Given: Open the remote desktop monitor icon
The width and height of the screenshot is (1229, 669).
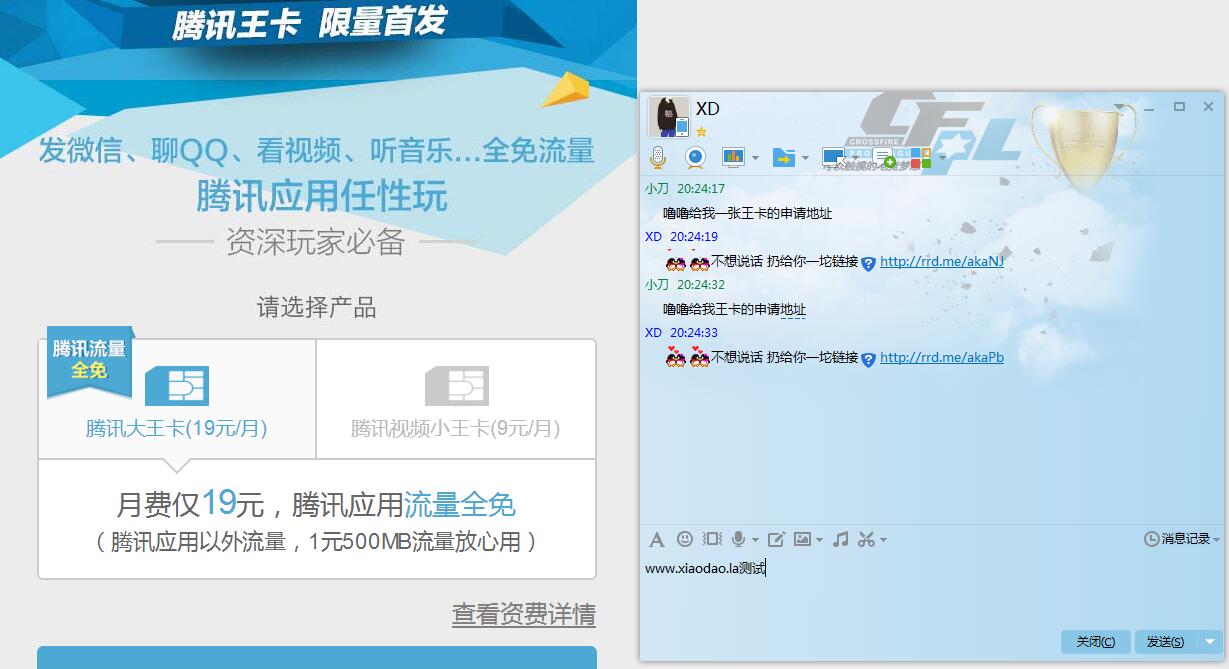Looking at the screenshot, I should pyautogui.click(x=834, y=157).
